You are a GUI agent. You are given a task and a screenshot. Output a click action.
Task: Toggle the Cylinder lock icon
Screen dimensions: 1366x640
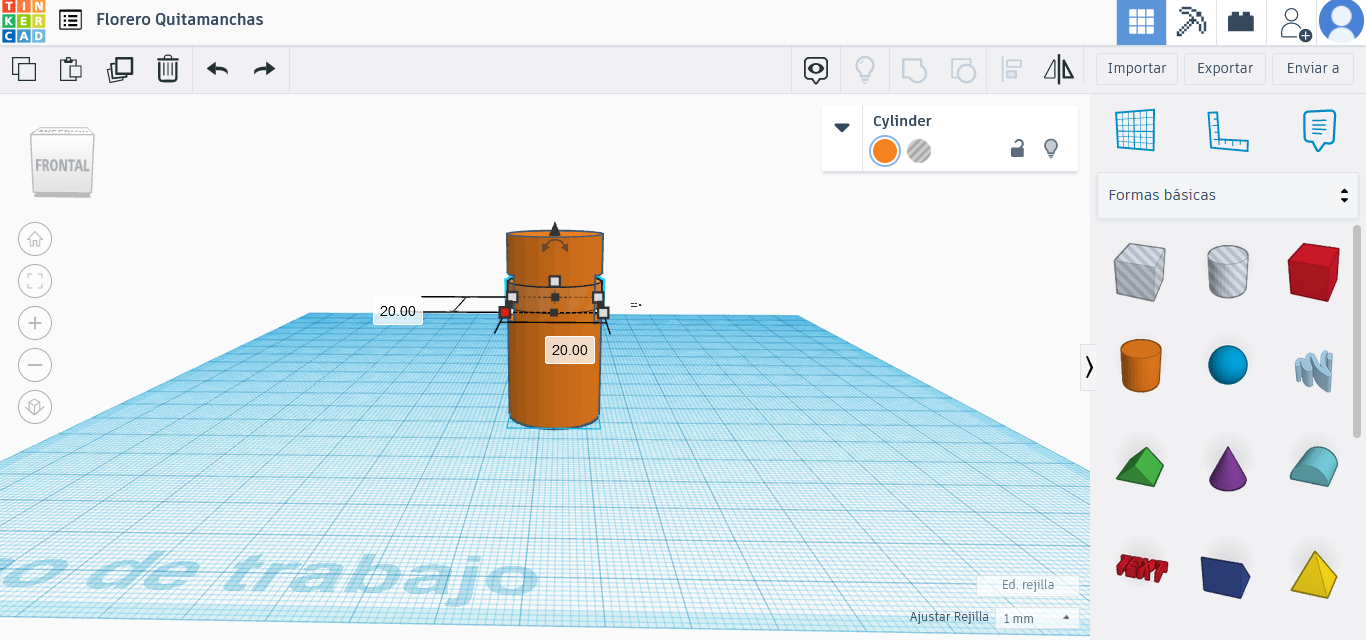coord(1017,149)
